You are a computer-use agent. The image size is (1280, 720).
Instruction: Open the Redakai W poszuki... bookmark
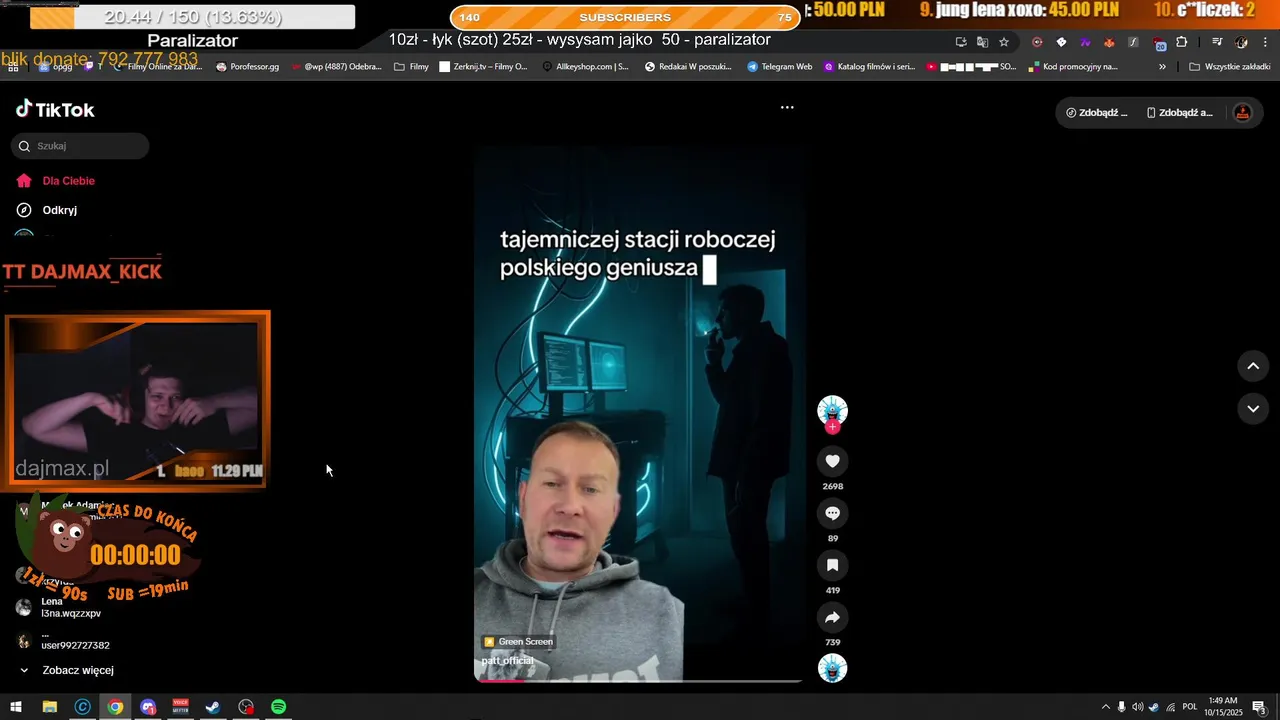click(x=688, y=67)
